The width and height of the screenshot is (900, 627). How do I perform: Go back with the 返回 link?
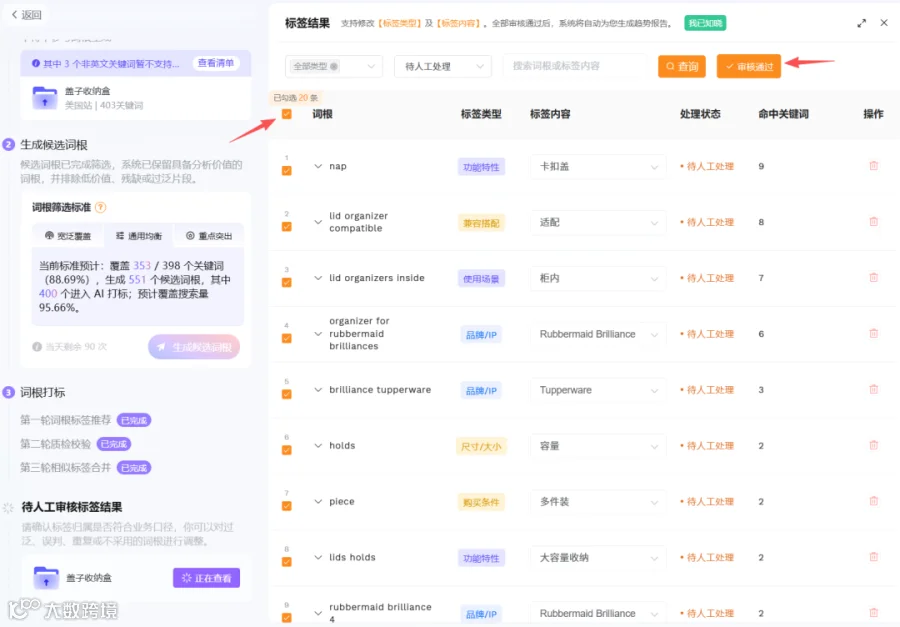point(26,15)
